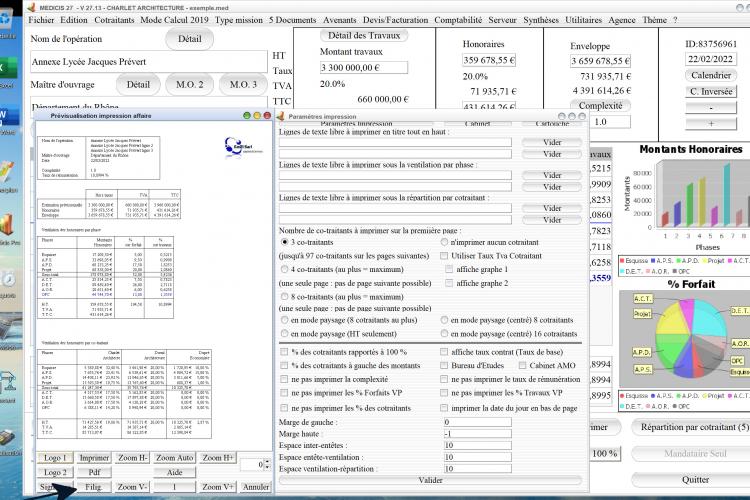The width and height of the screenshot is (750, 500).
Task: Click the M.O. 2 button
Action: [189, 85]
